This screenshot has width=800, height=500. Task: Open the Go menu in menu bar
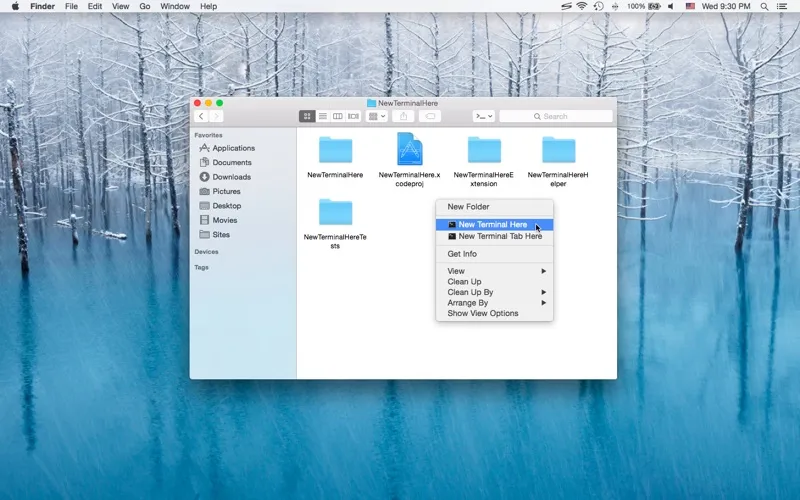pyautogui.click(x=145, y=6)
